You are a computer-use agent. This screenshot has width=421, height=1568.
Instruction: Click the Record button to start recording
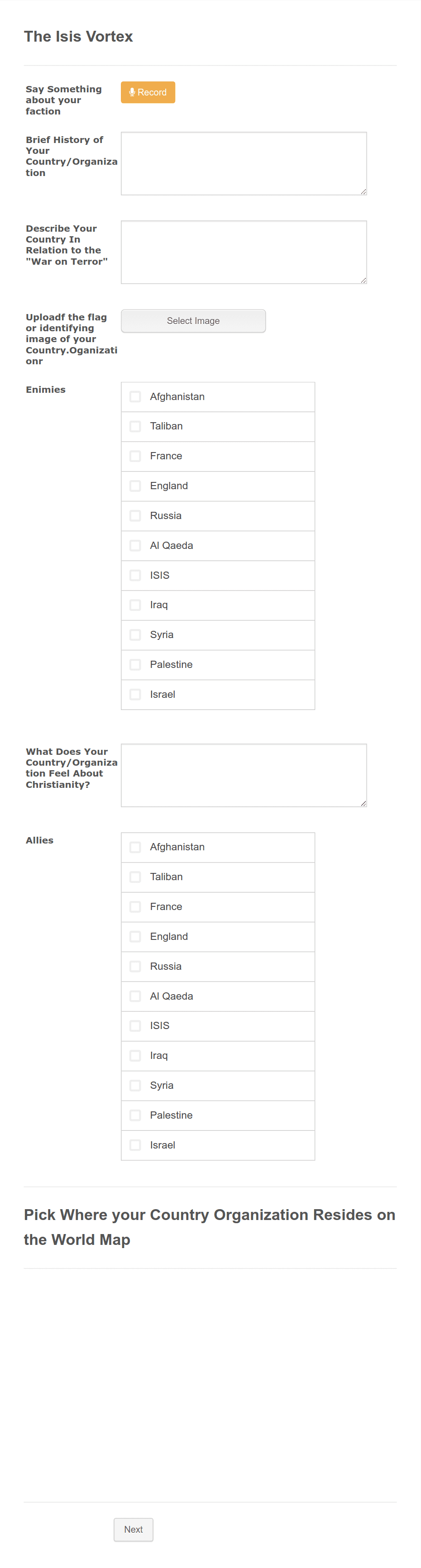pyautogui.click(x=148, y=92)
